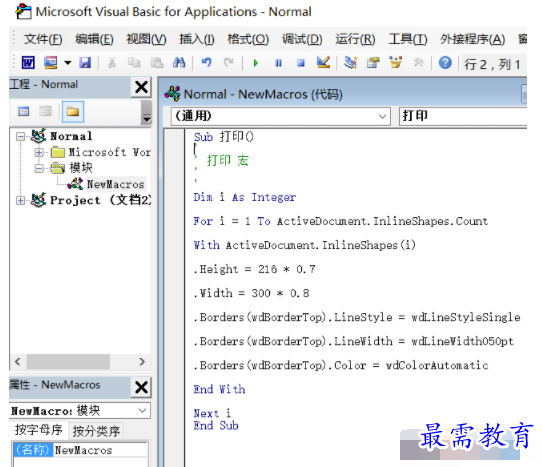The image size is (542, 467).
Task: Click the (名称) property value NewMacros
Action: point(100,450)
